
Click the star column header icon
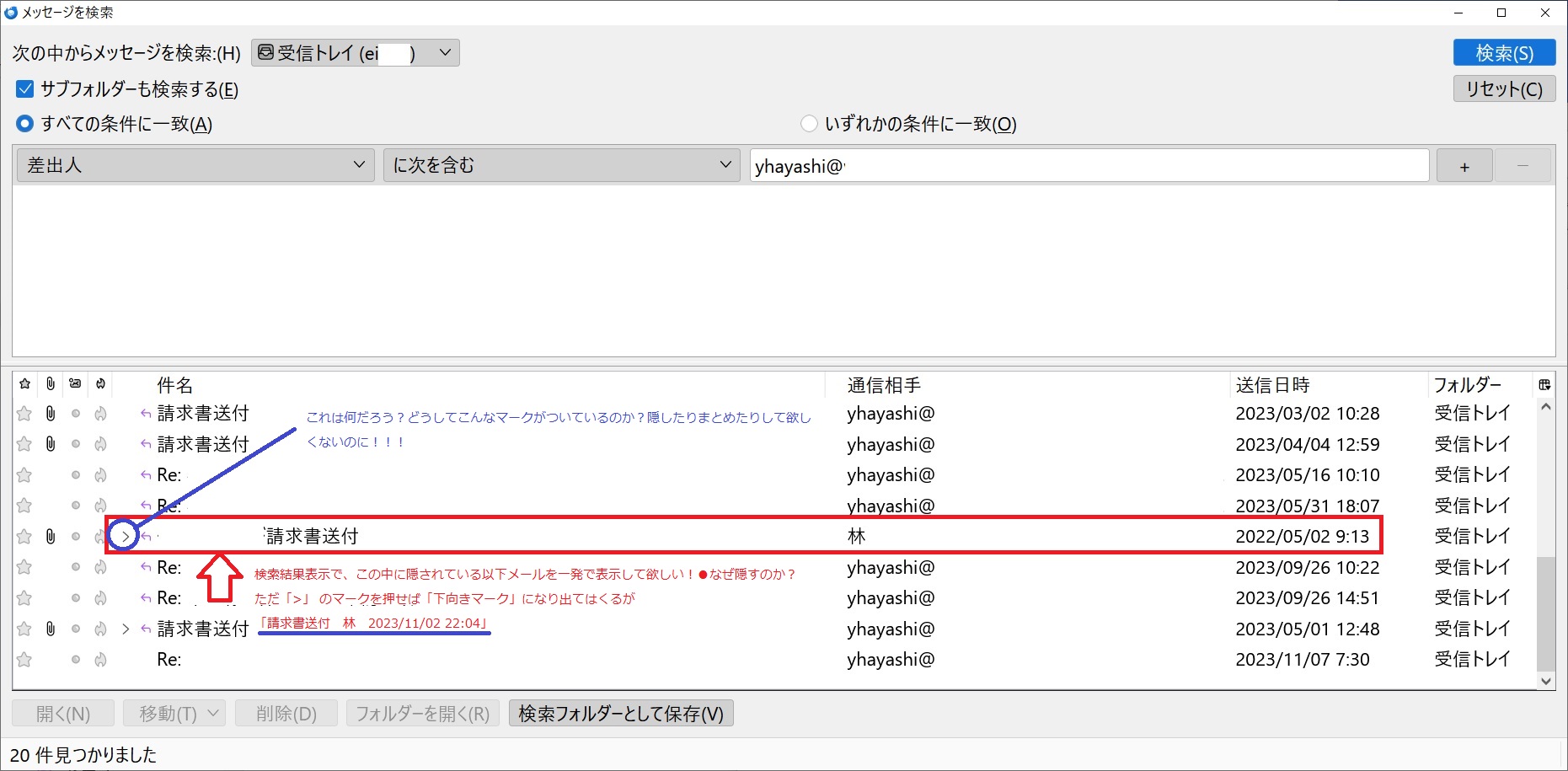pos(24,384)
